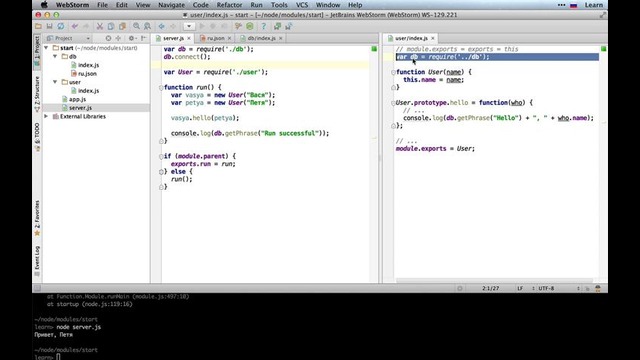Click the Collapse All icon in Project panel
The image size is (640, 360).
(x=118, y=38)
